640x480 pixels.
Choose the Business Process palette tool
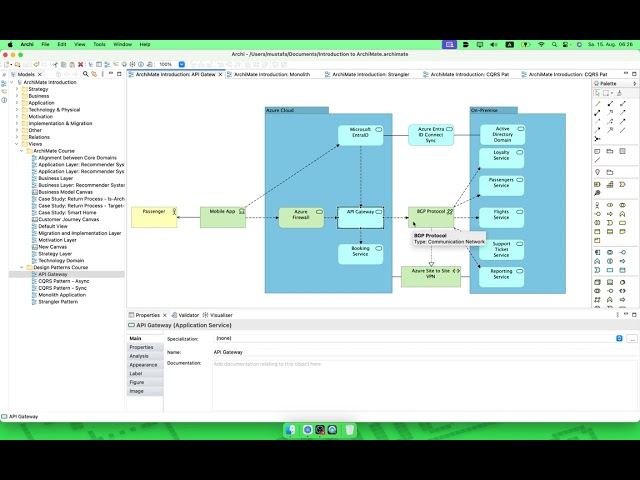(x=610, y=214)
